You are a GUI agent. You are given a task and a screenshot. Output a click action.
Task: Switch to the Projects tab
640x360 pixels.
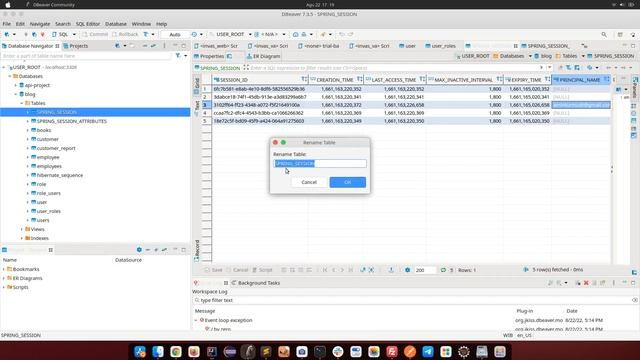pos(76,46)
